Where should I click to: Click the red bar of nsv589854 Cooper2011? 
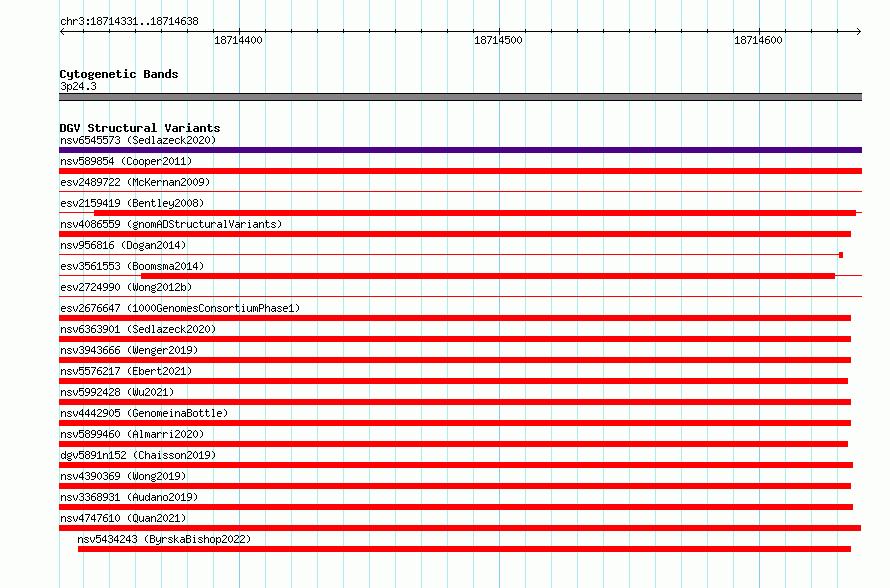(460, 171)
